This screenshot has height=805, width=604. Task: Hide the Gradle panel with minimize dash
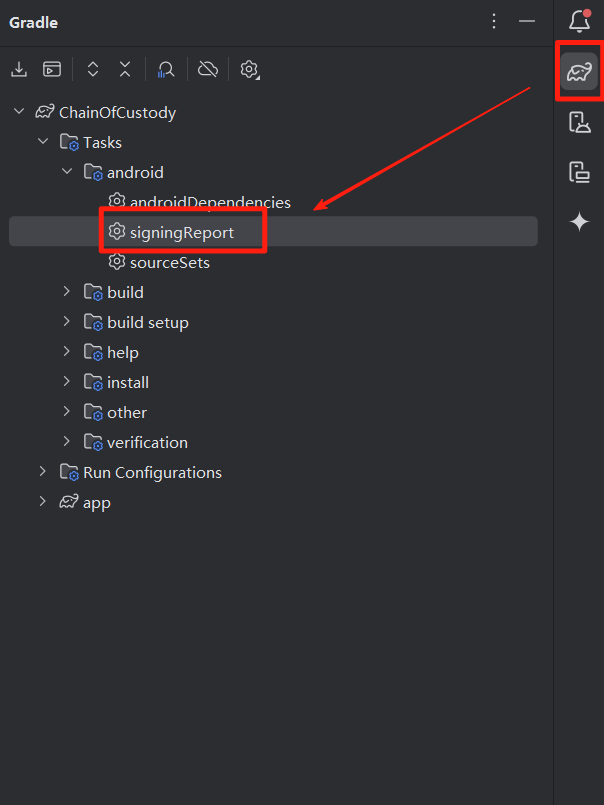click(526, 21)
